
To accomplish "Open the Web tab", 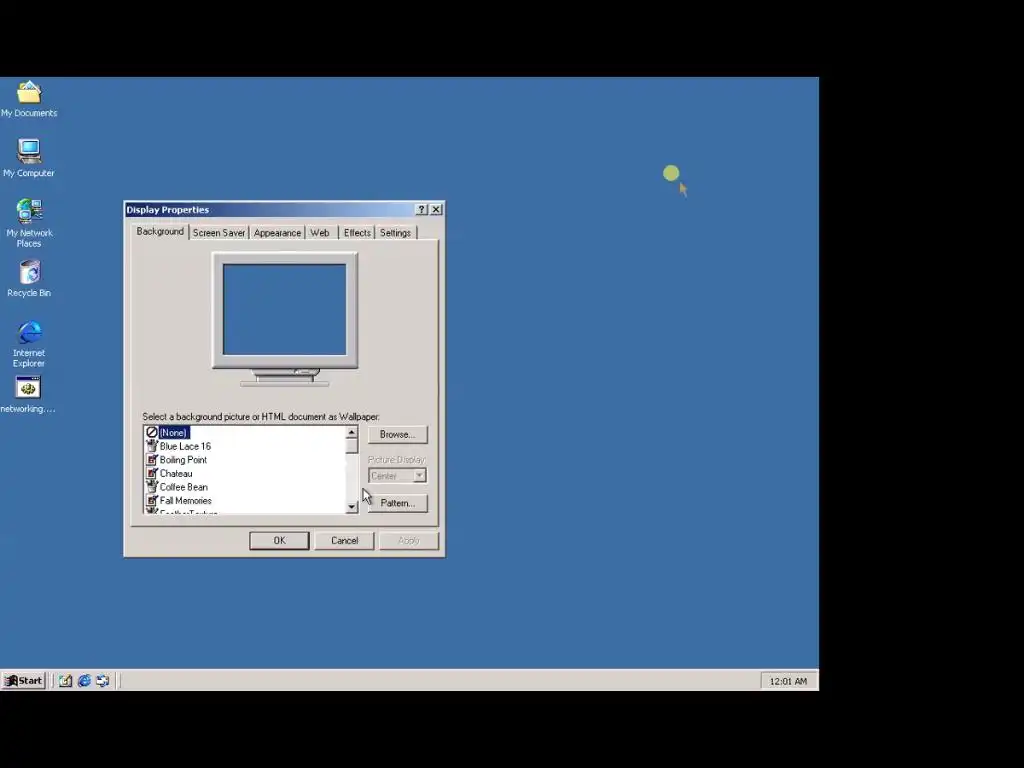I will tap(320, 232).
